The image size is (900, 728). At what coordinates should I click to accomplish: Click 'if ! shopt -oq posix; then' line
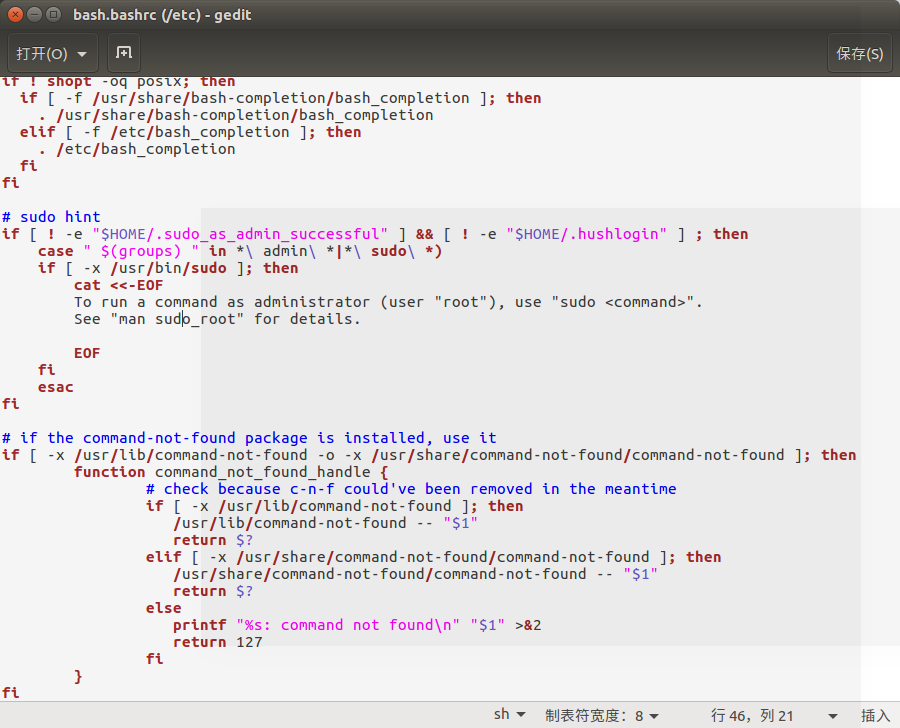[x=118, y=82]
